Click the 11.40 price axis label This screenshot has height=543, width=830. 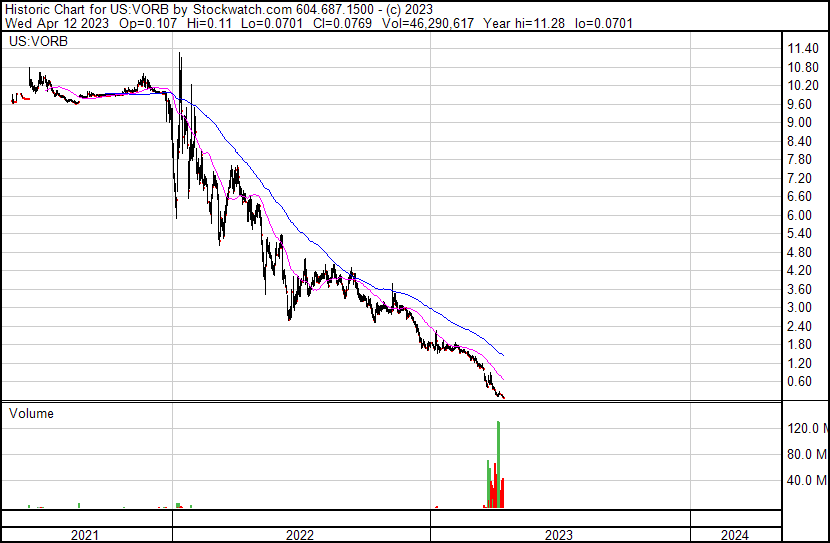(x=803, y=49)
